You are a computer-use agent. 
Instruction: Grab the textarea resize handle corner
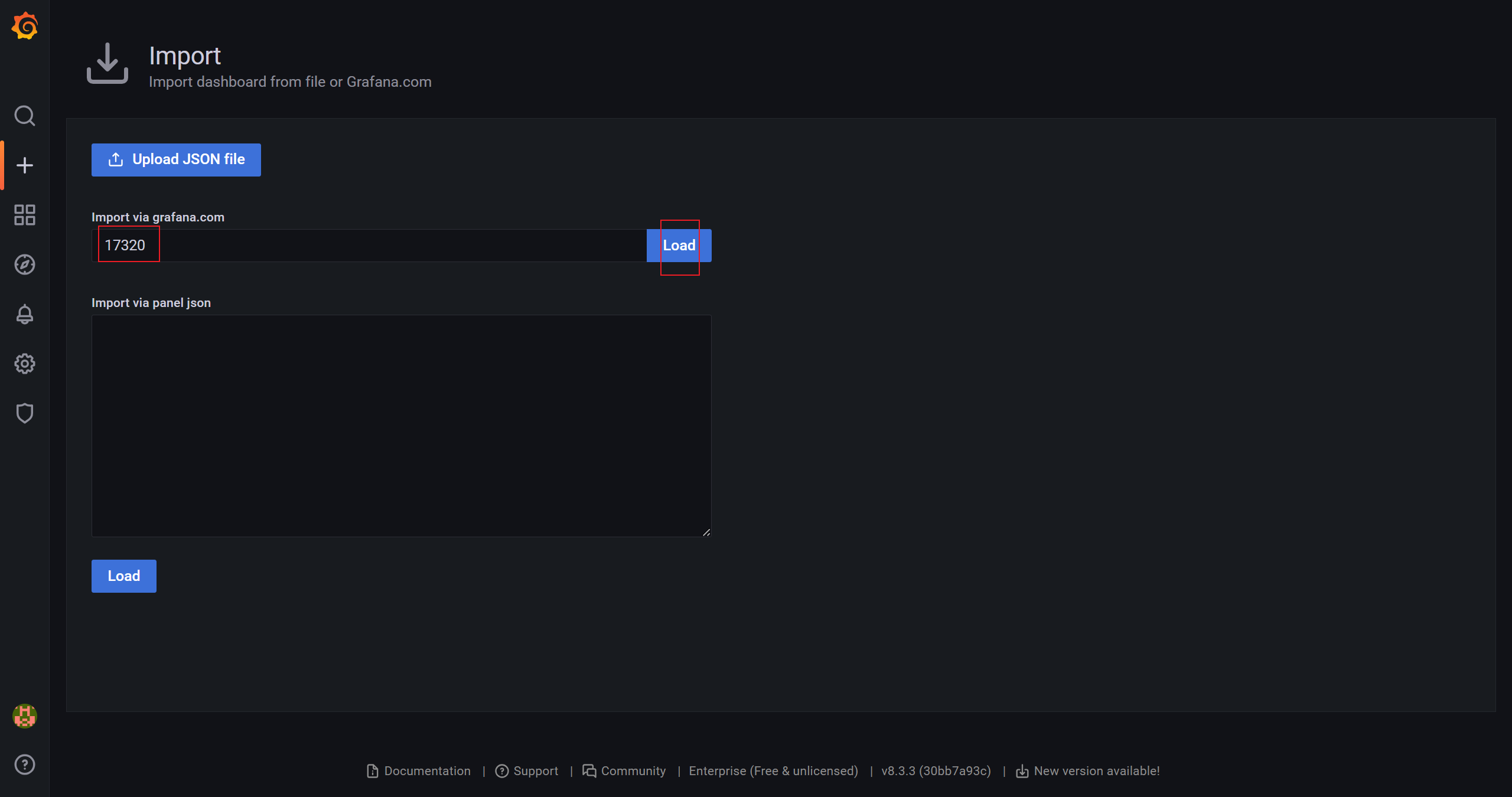[706, 532]
